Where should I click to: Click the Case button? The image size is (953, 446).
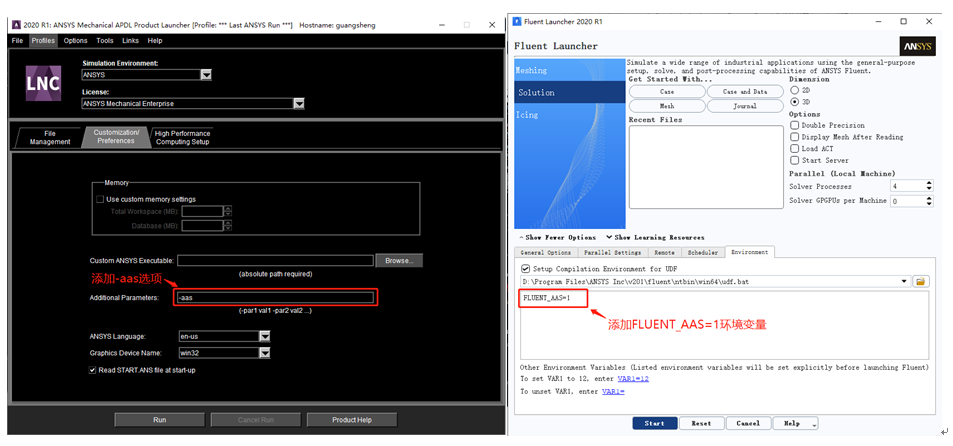coord(667,92)
